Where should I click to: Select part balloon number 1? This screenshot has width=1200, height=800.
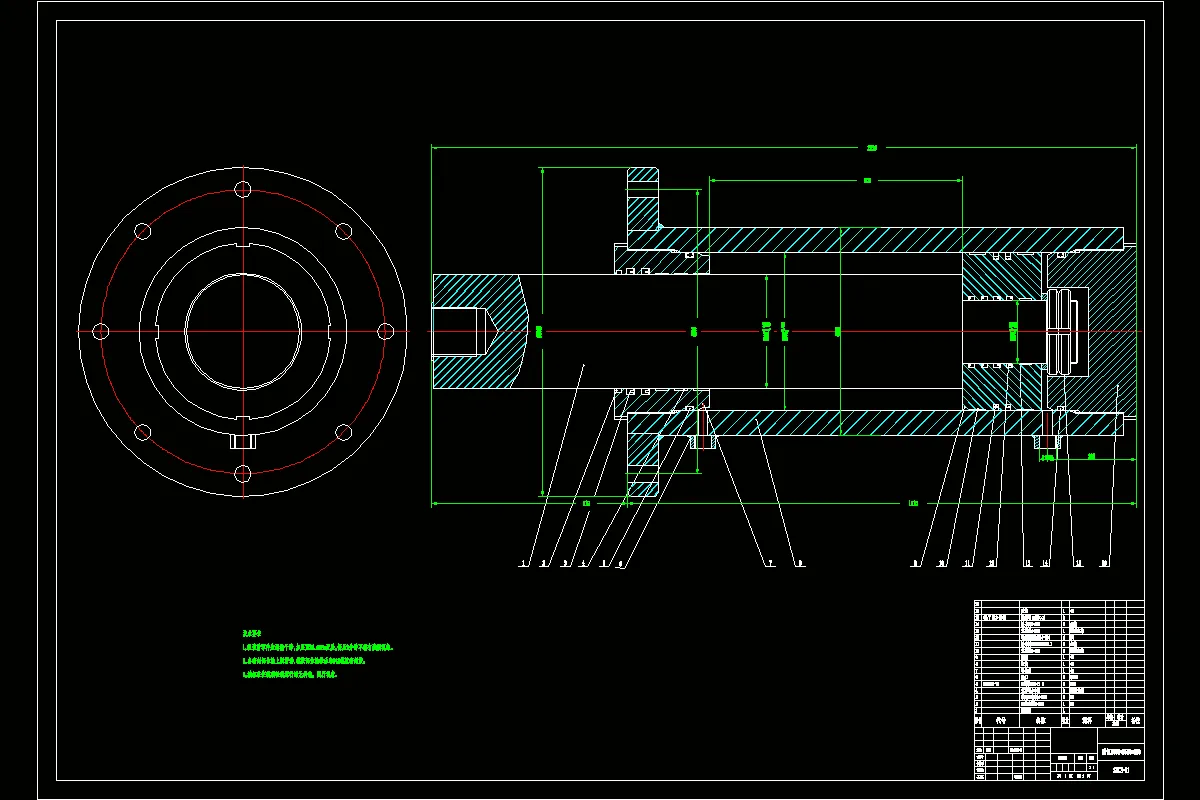point(523,564)
